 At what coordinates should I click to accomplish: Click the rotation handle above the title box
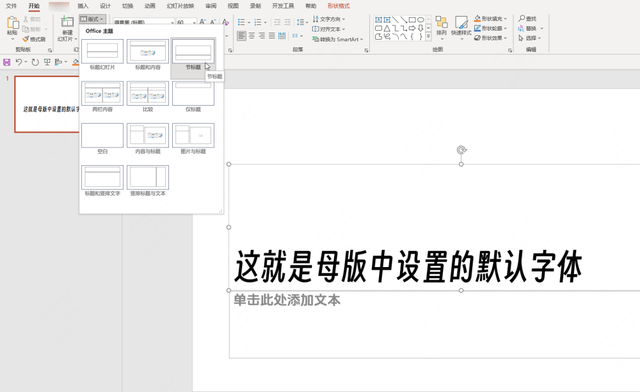click(x=461, y=150)
